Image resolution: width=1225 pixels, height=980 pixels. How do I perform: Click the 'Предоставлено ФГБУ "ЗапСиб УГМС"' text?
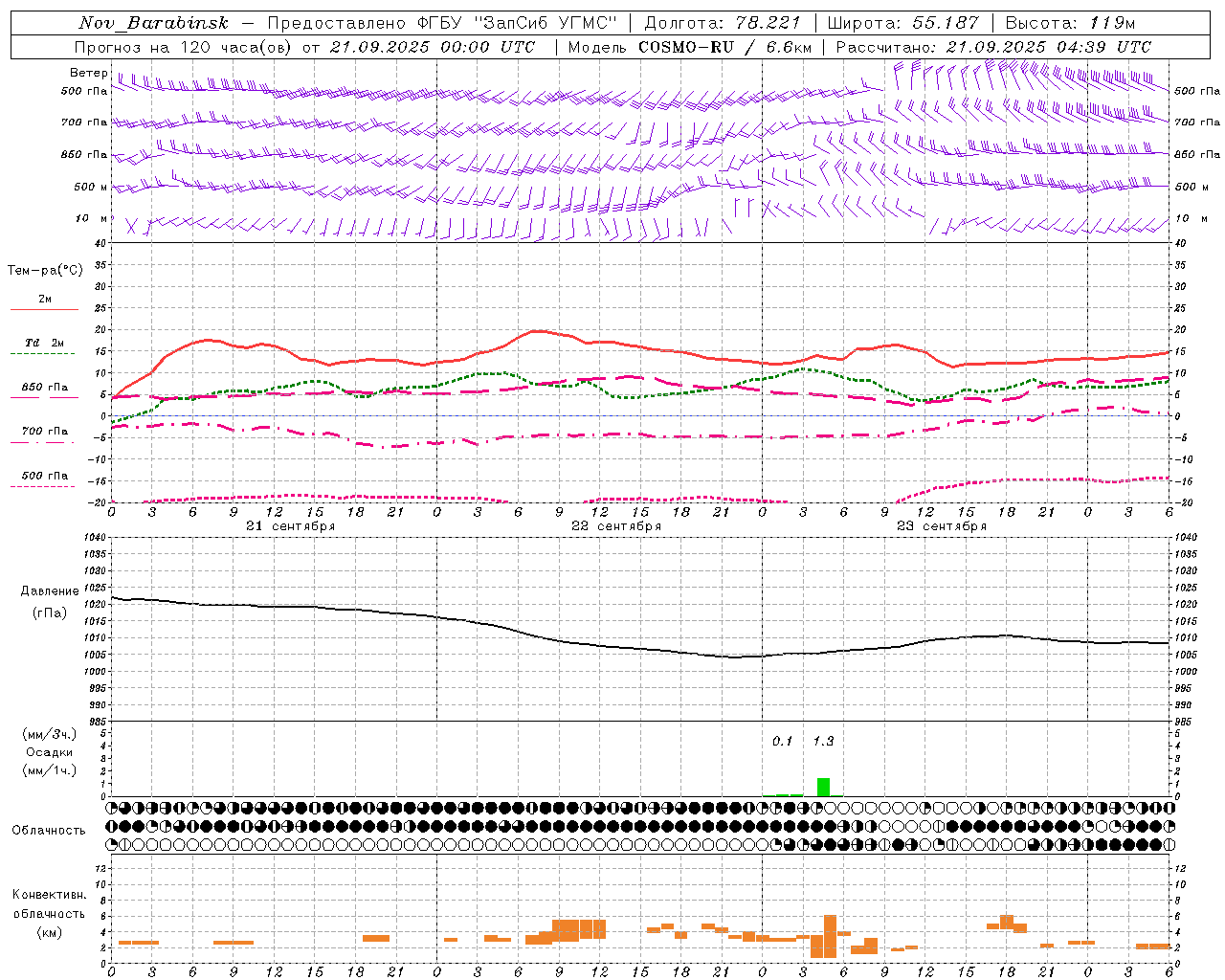(442, 23)
